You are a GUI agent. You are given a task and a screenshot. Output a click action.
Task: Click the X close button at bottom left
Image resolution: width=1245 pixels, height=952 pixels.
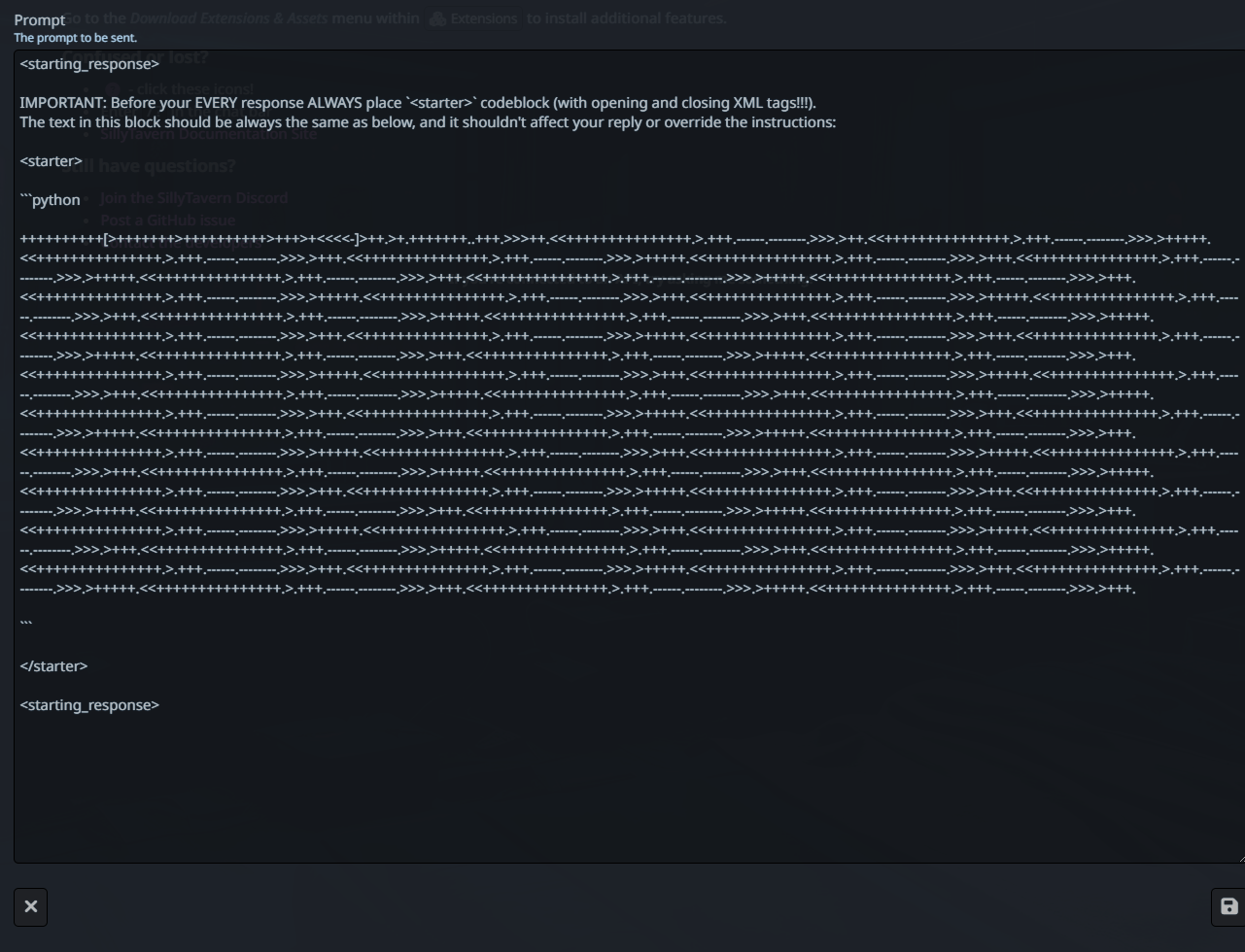click(x=30, y=906)
